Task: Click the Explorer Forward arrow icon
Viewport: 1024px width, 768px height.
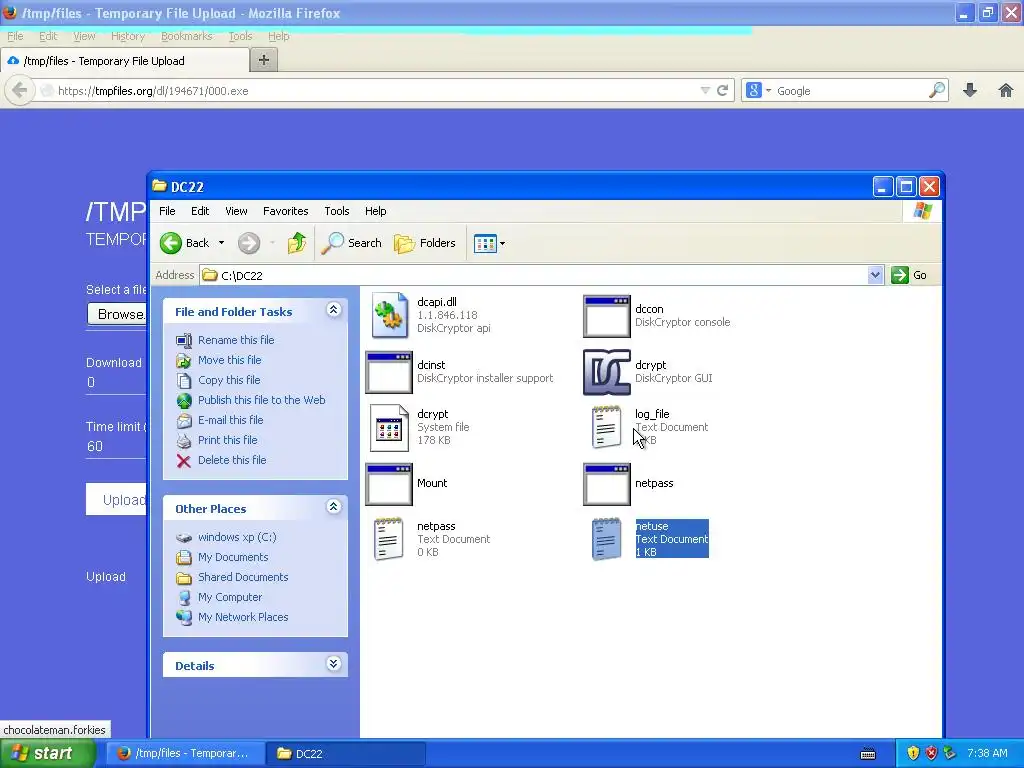Action: (x=248, y=243)
